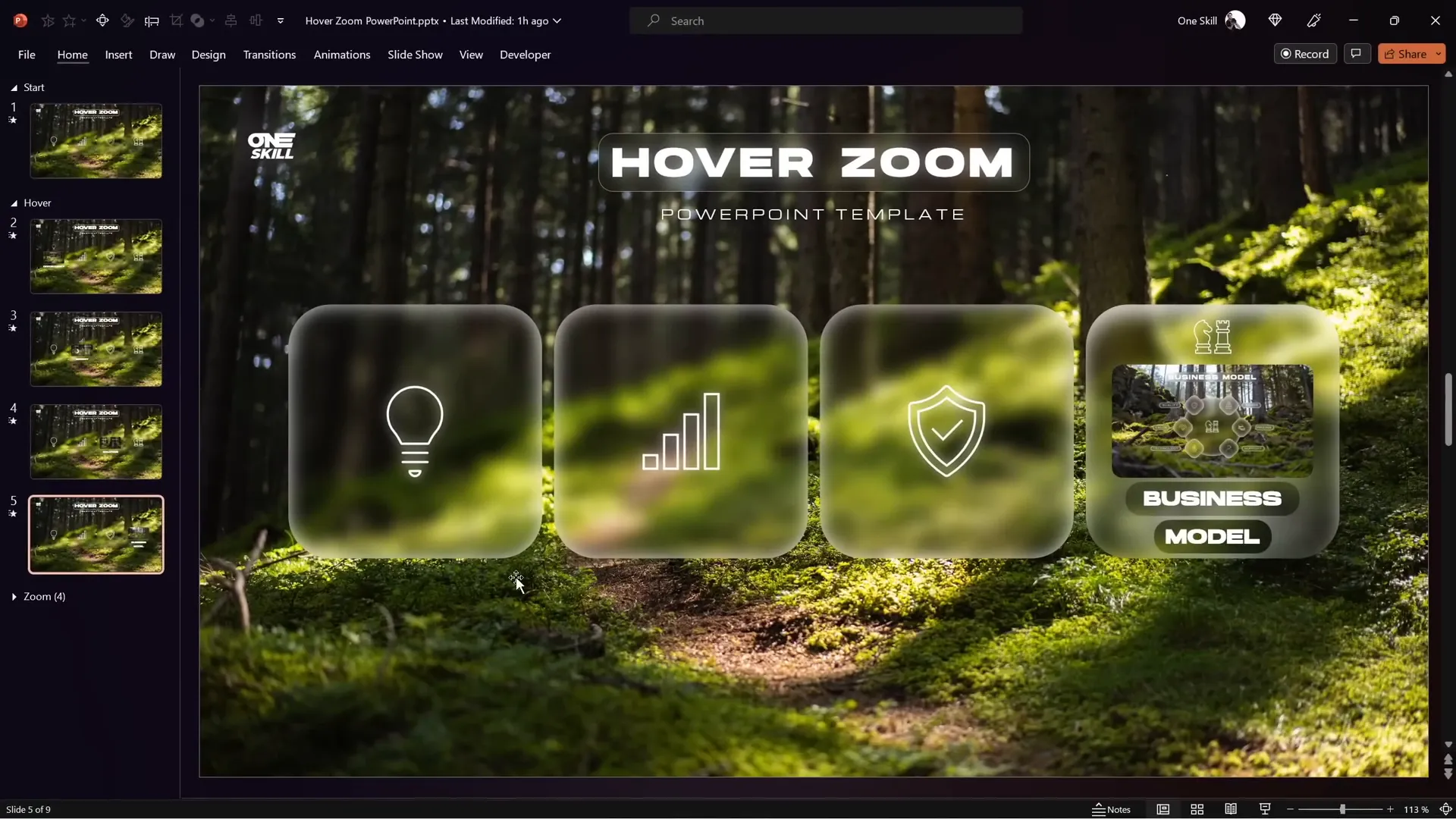The width and height of the screenshot is (1456, 819).
Task: Select the chess pieces icon
Action: [1213, 337]
